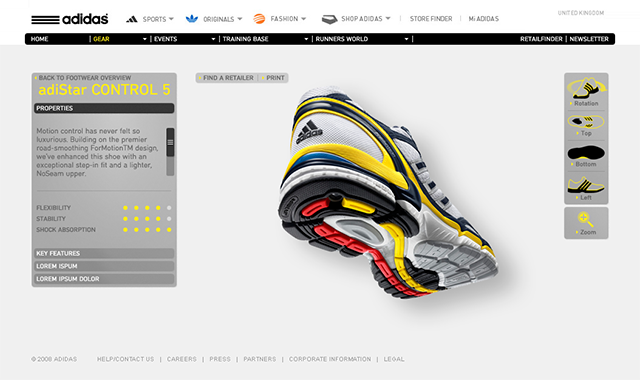
Task: Go to Home in black navbar
Action: [40, 39]
